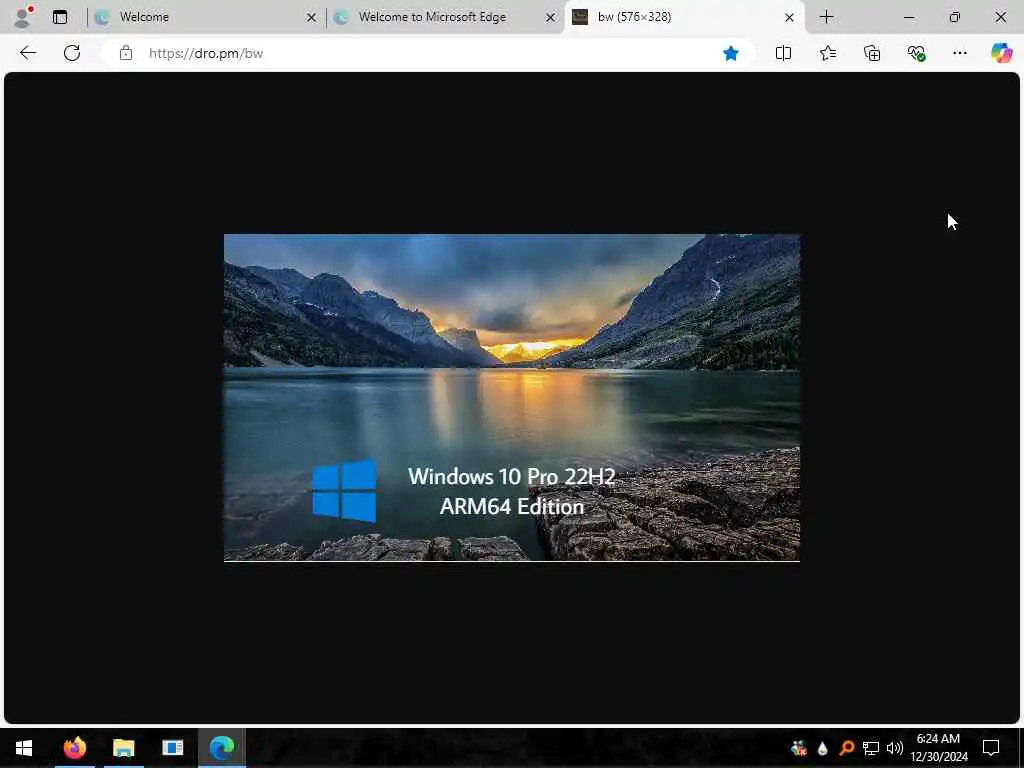Click the Windows 10 lake image
The height and width of the screenshot is (768, 1024).
pos(512,397)
